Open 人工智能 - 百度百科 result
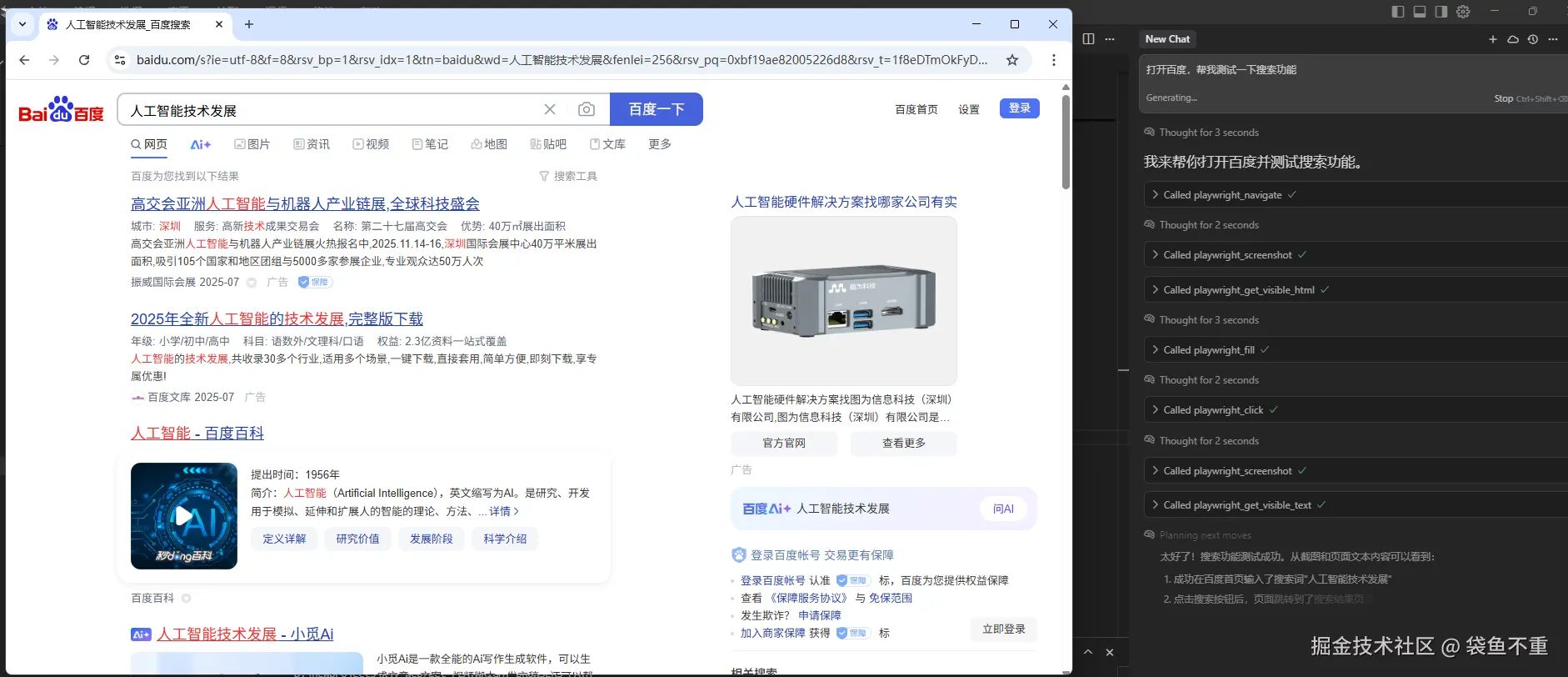1568x677 pixels. 197,433
